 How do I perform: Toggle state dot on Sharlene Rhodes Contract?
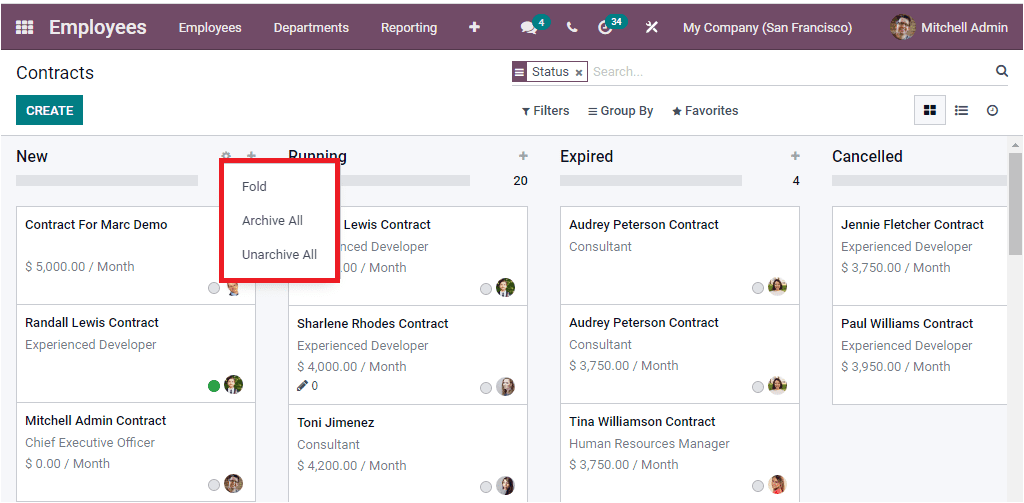coord(485,387)
